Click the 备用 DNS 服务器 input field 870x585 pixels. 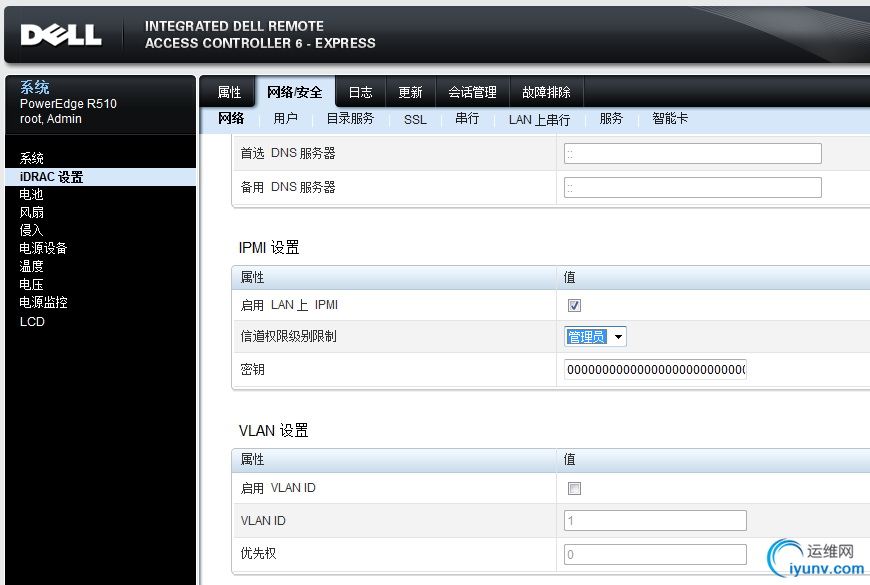pos(692,188)
